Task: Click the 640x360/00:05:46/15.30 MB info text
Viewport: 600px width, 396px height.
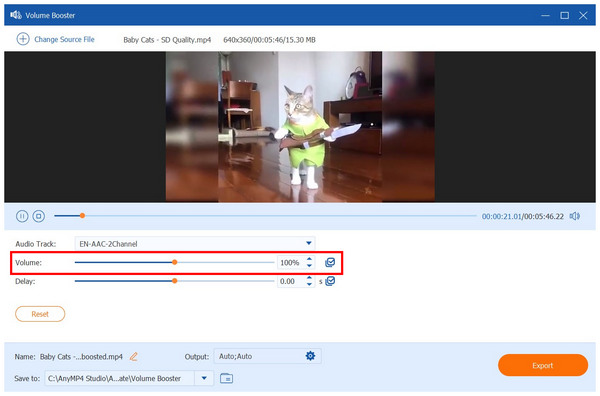Action: 269,40
